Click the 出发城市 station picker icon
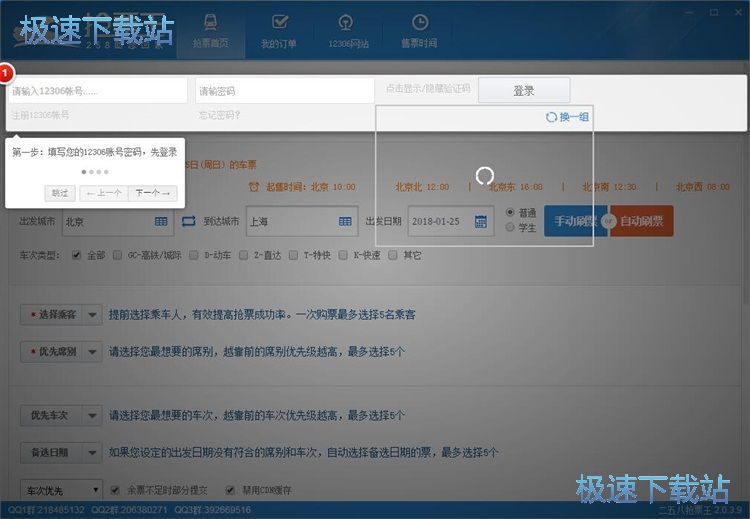The width and height of the screenshot is (750, 519). 161,221
